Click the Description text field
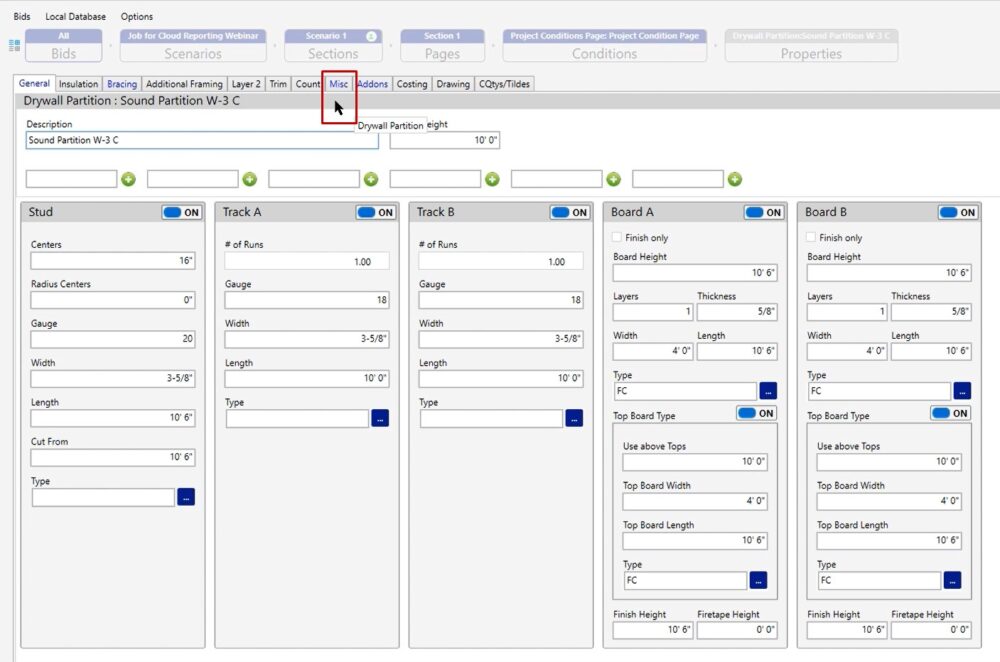The width and height of the screenshot is (1000, 662). (x=202, y=141)
